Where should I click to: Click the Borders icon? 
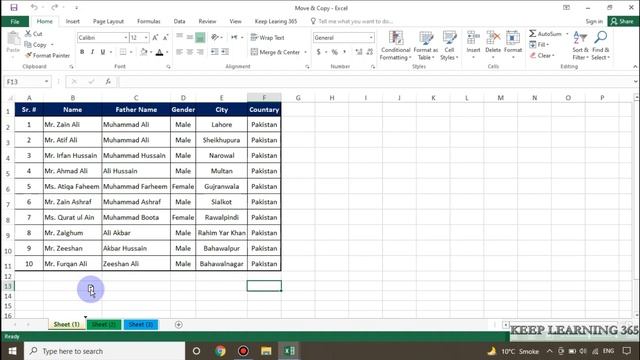[x=123, y=52]
